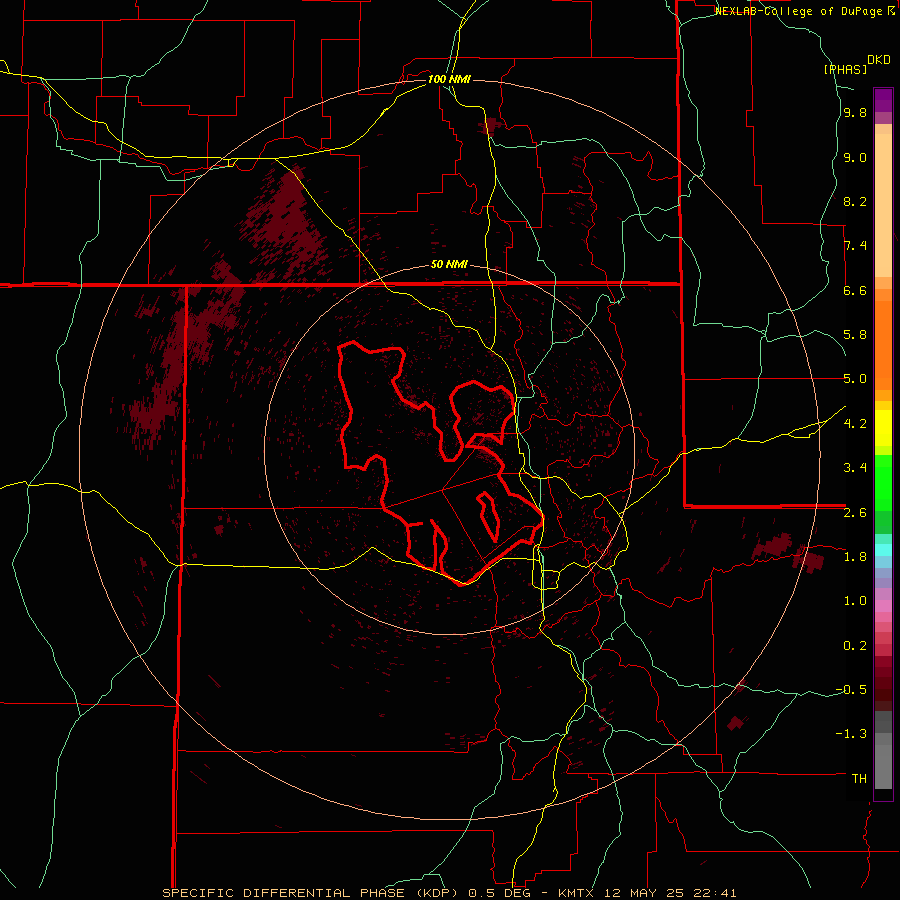Click the 8.2 value on the scale
Viewport: 900px width, 900px height.
coord(855,201)
